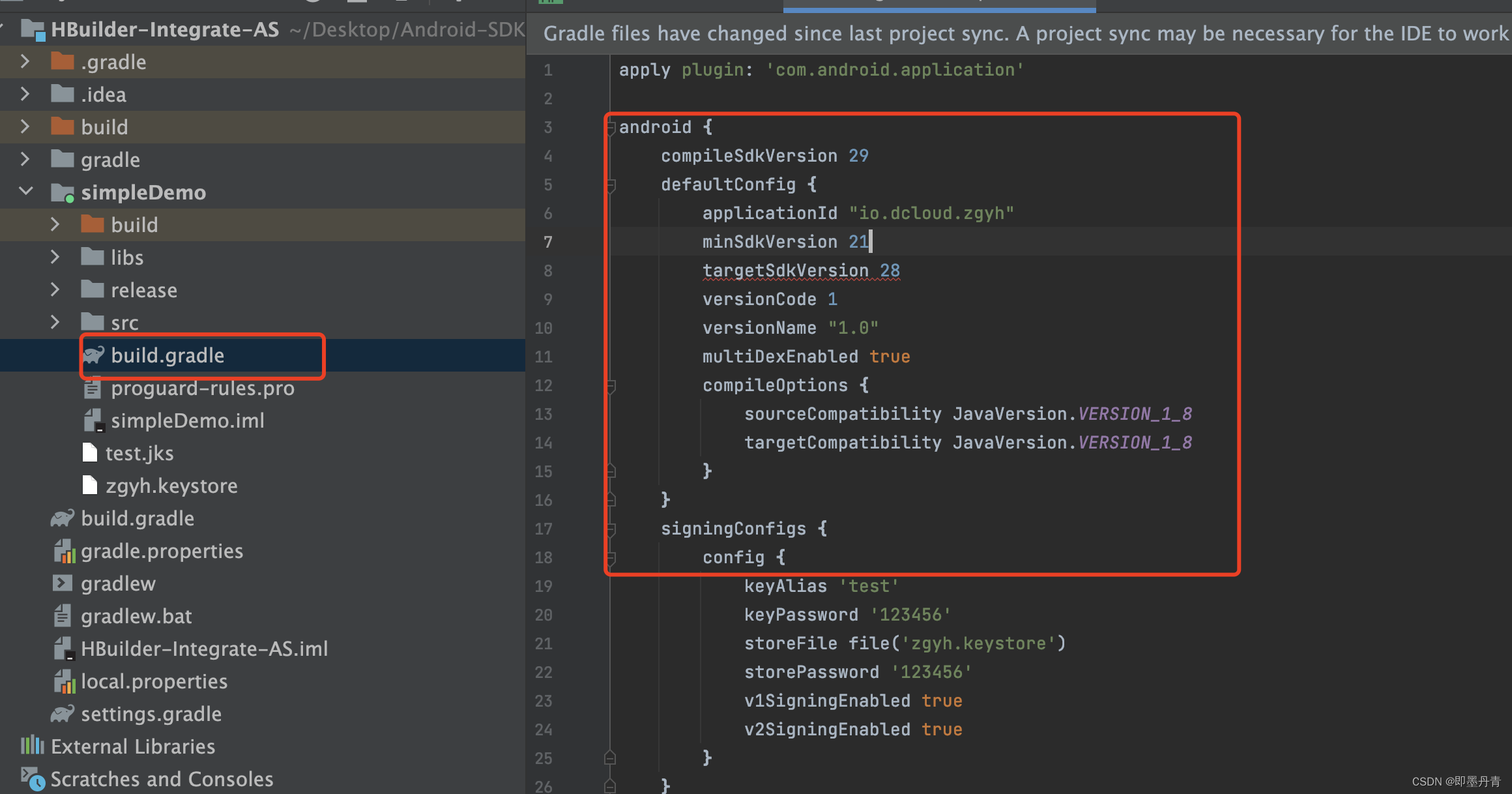Screen dimensions: 1512x794
Task: Click the simpleDemo.iml file icon
Action: pyautogui.click(x=93, y=420)
